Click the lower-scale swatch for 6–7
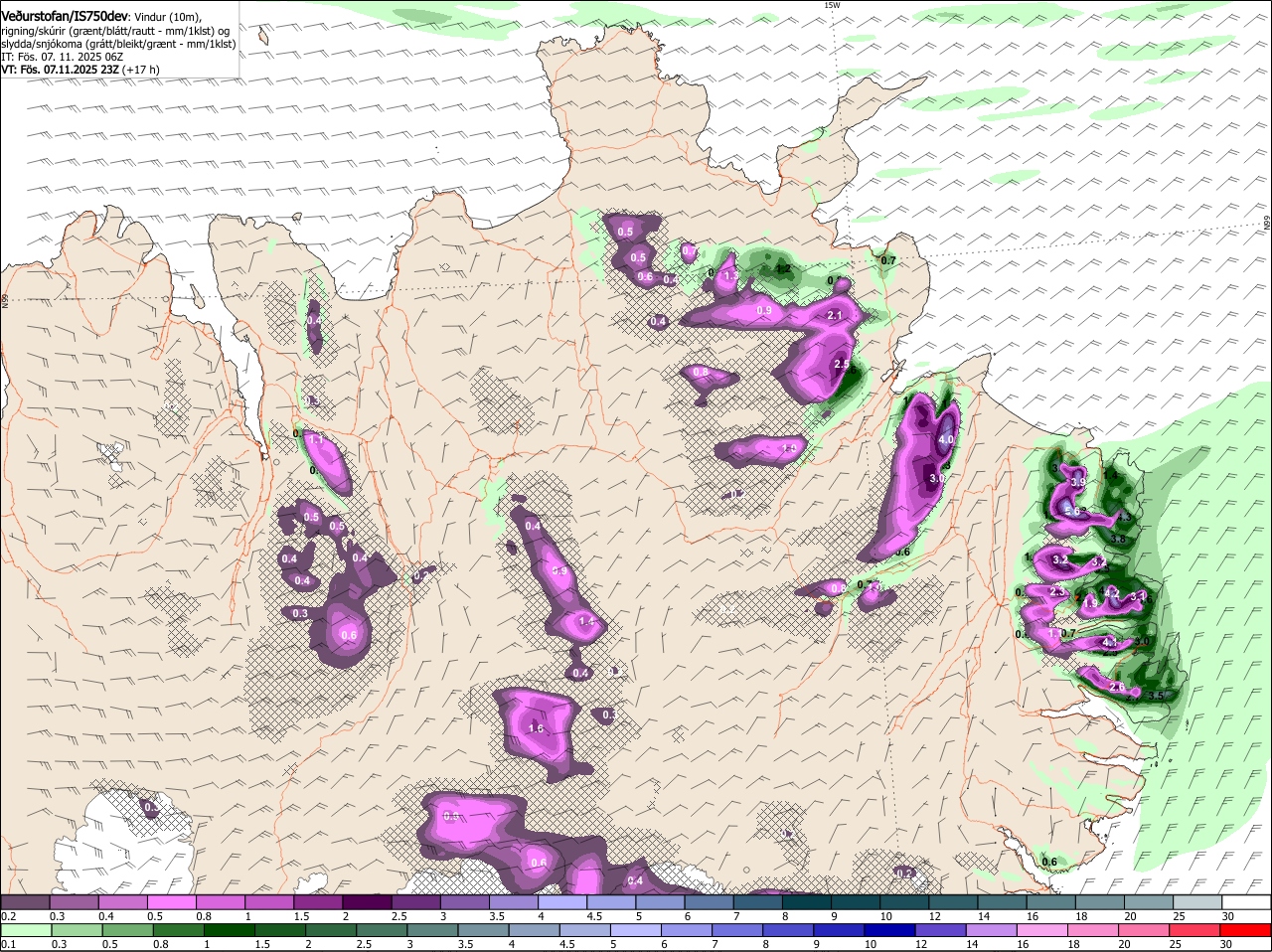1272x952 pixels. point(688,930)
